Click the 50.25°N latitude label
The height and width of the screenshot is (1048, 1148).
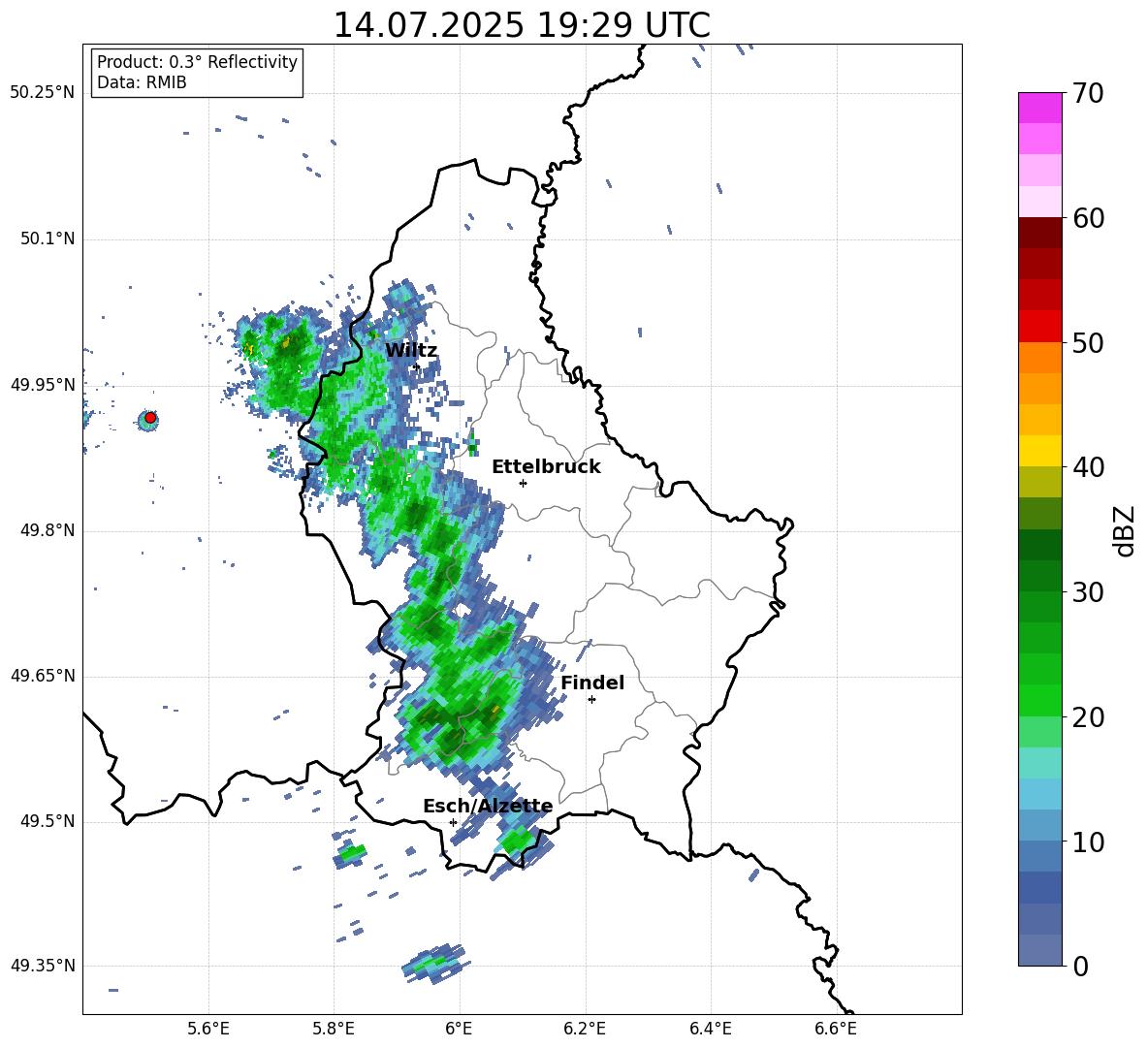(43, 93)
